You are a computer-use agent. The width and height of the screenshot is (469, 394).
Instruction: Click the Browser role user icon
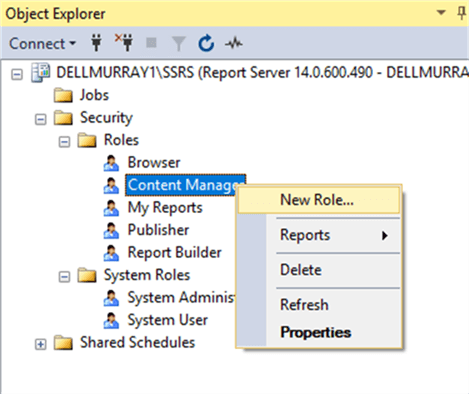(x=111, y=163)
